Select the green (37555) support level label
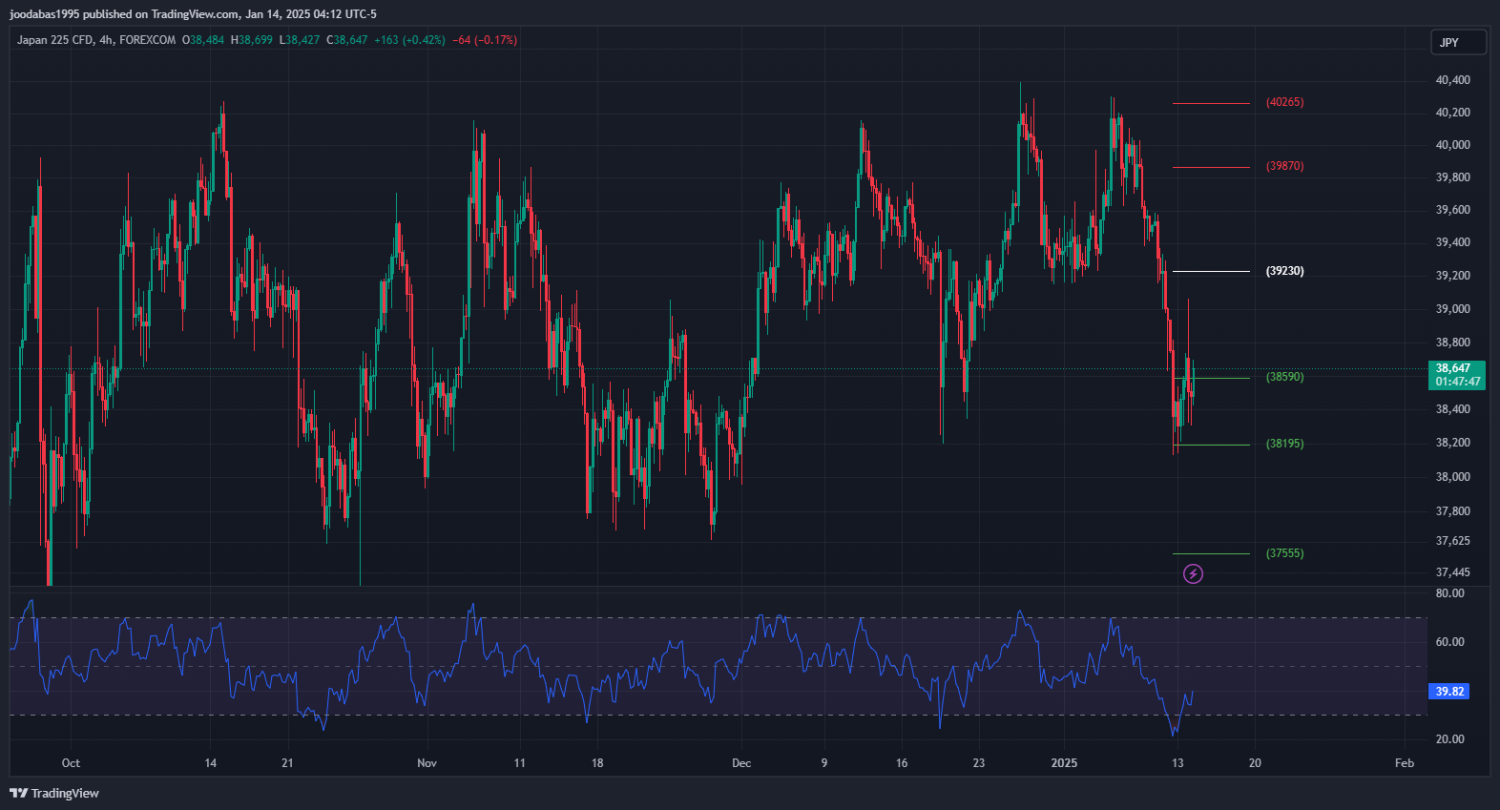The height and width of the screenshot is (810, 1500). click(x=1285, y=553)
